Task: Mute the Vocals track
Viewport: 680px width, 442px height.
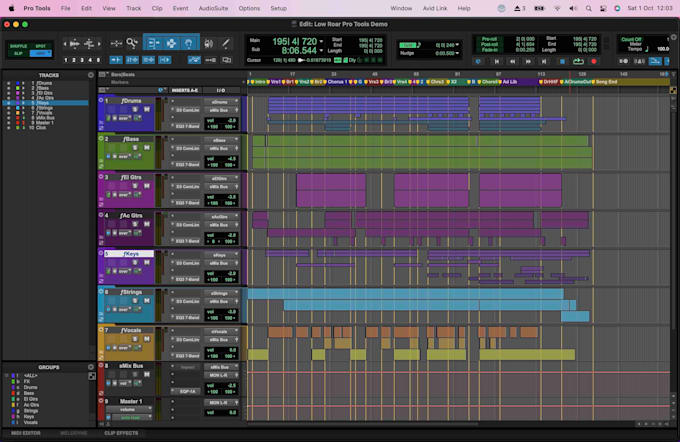Action: point(147,339)
